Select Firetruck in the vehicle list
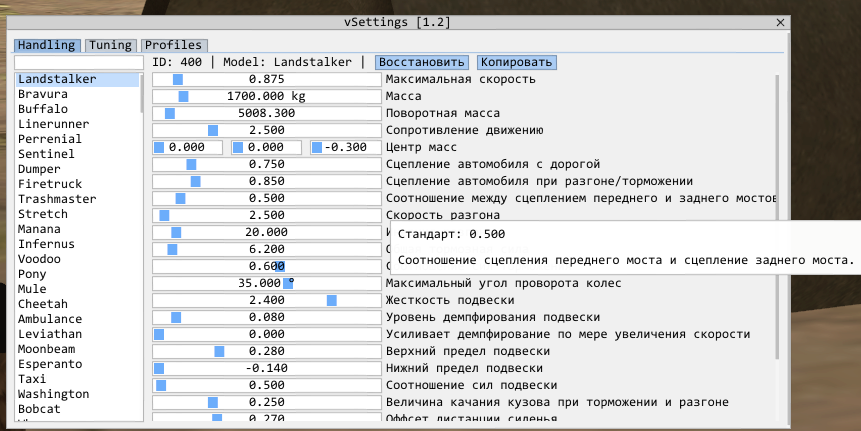 pyautogui.click(x=46, y=184)
